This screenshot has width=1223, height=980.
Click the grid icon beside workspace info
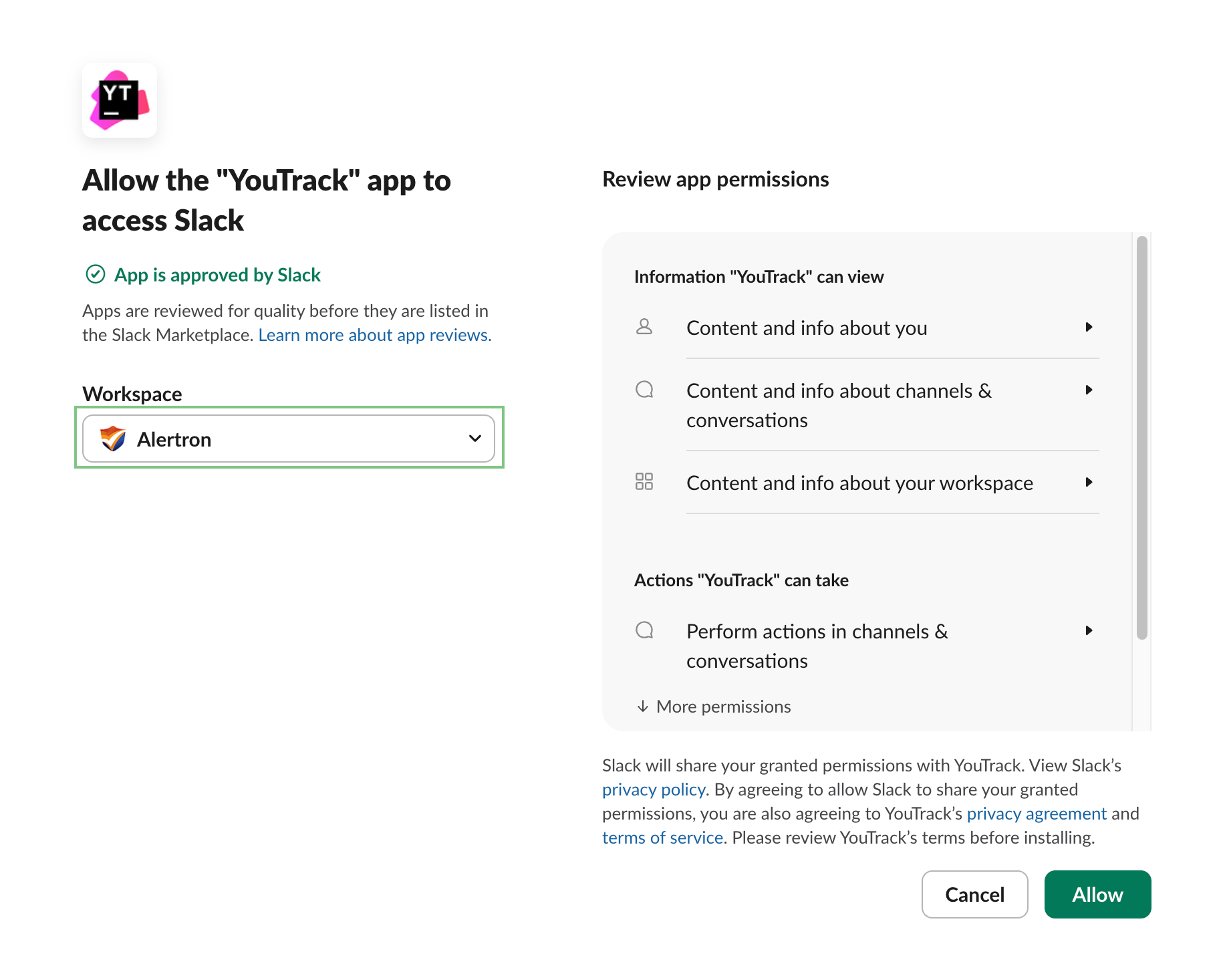tap(644, 482)
